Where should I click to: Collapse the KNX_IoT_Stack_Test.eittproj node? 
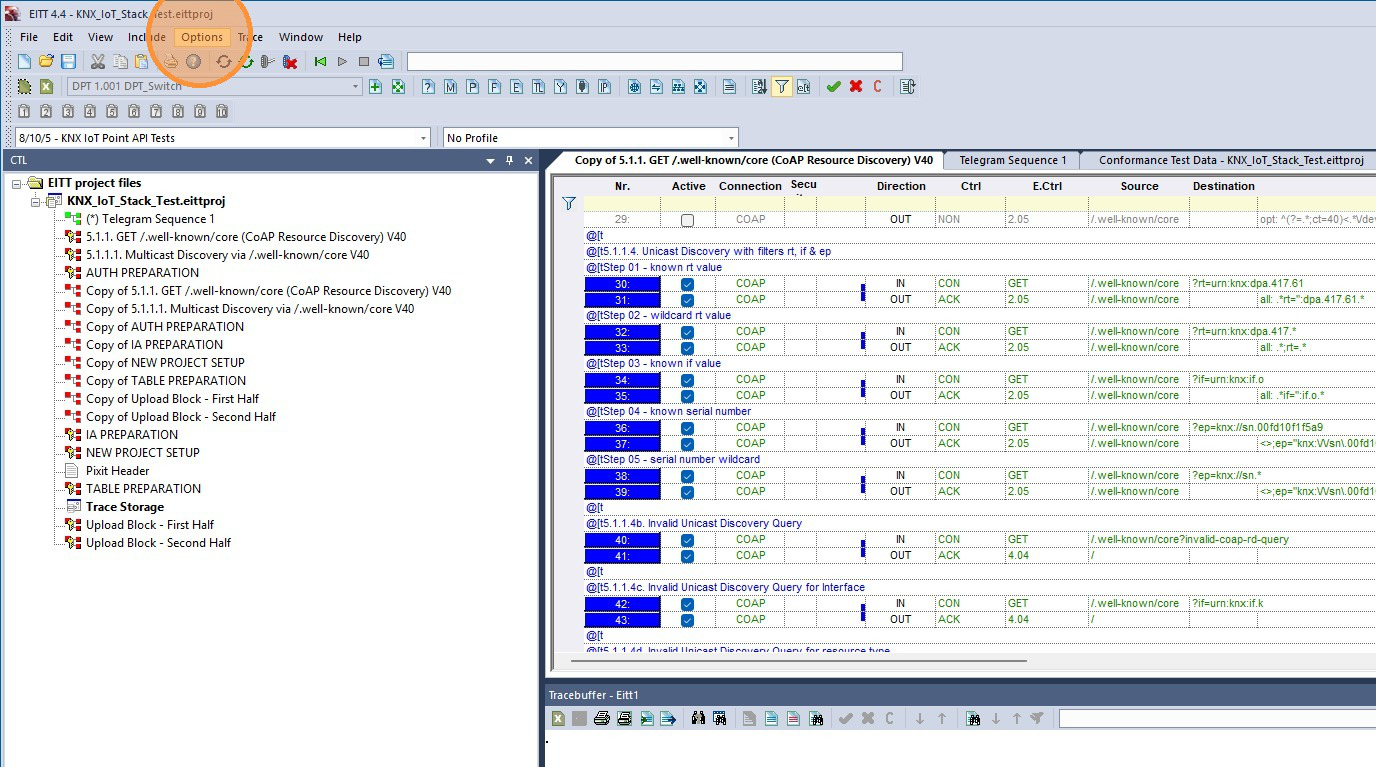36,202
